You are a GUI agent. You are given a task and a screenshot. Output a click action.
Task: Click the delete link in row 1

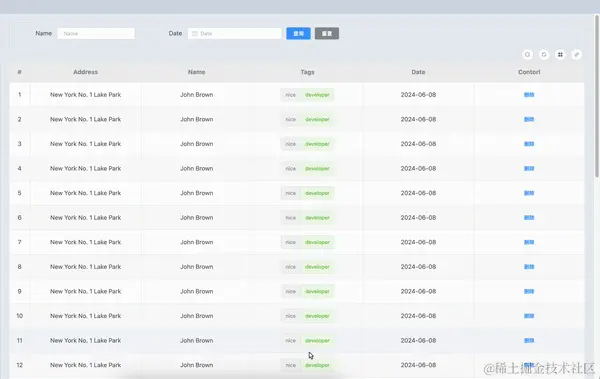[529, 95]
